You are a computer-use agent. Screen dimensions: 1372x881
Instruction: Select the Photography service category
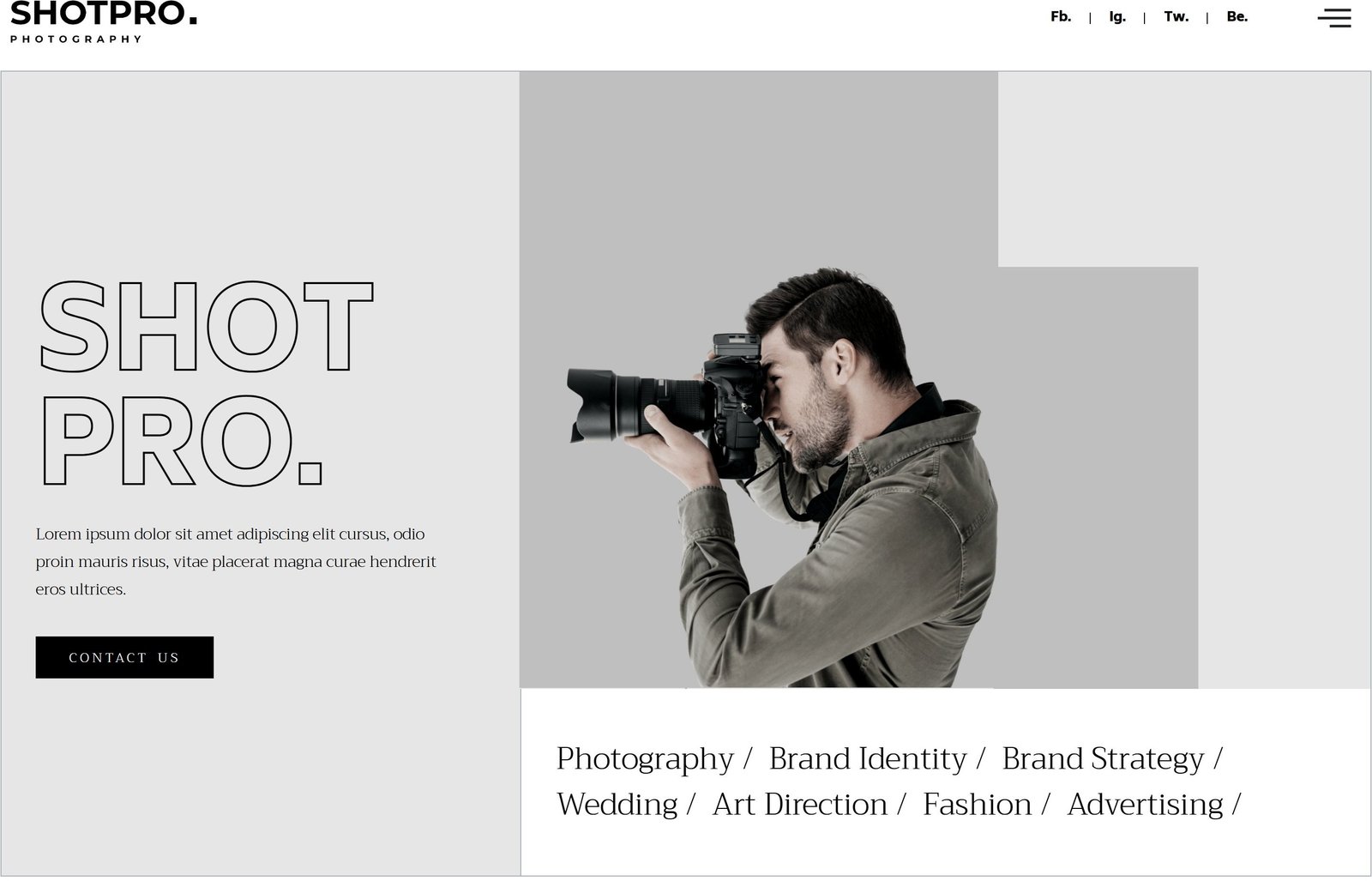pyautogui.click(x=645, y=759)
